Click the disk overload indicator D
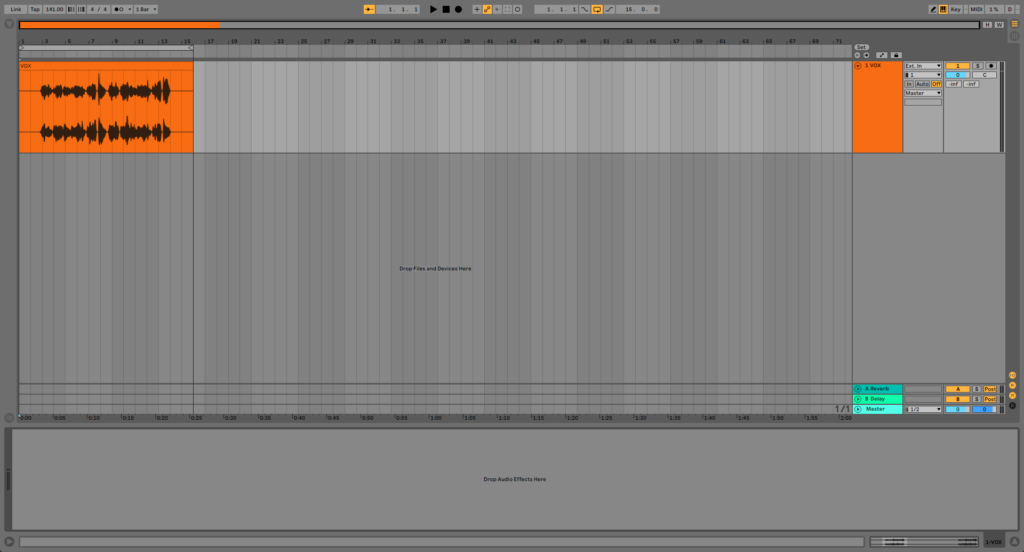 1009,9
